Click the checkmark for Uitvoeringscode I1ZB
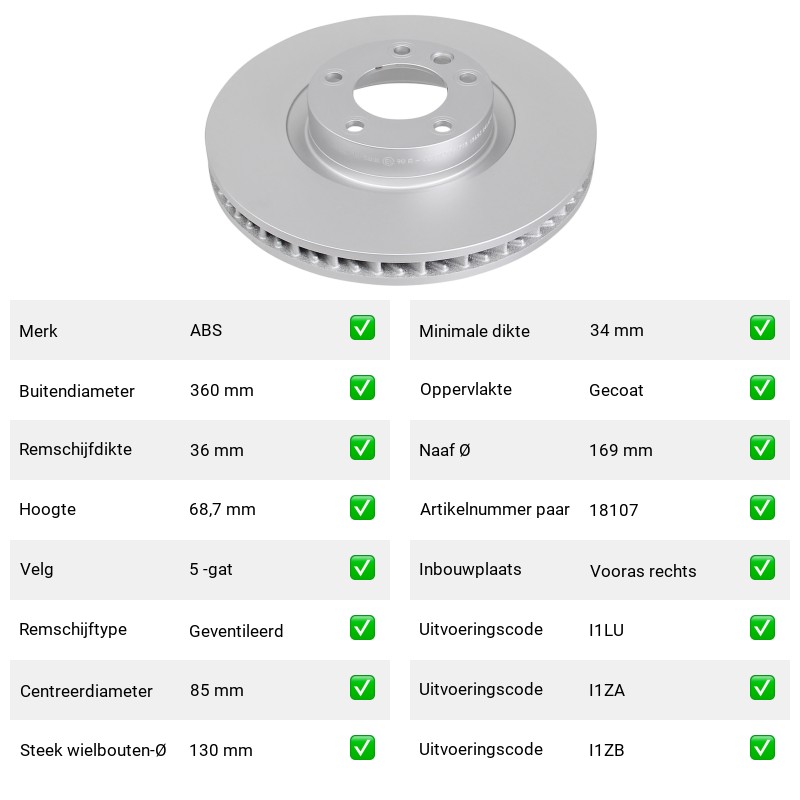 pyautogui.click(x=762, y=747)
